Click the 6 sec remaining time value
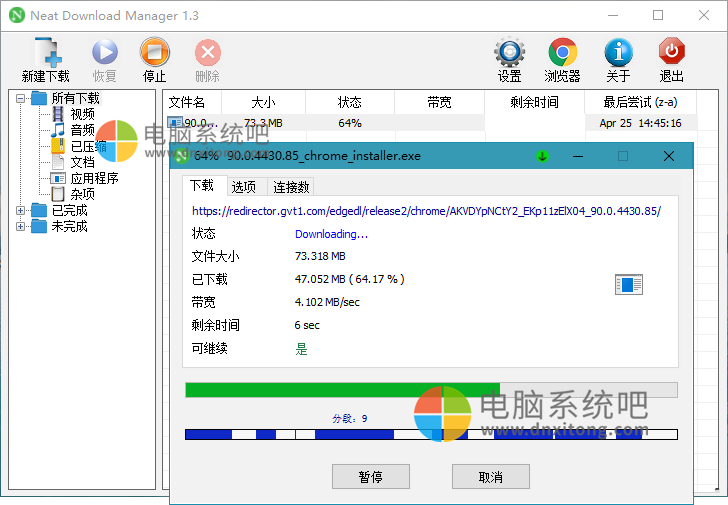Image resolution: width=728 pixels, height=505 pixels. pos(307,325)
